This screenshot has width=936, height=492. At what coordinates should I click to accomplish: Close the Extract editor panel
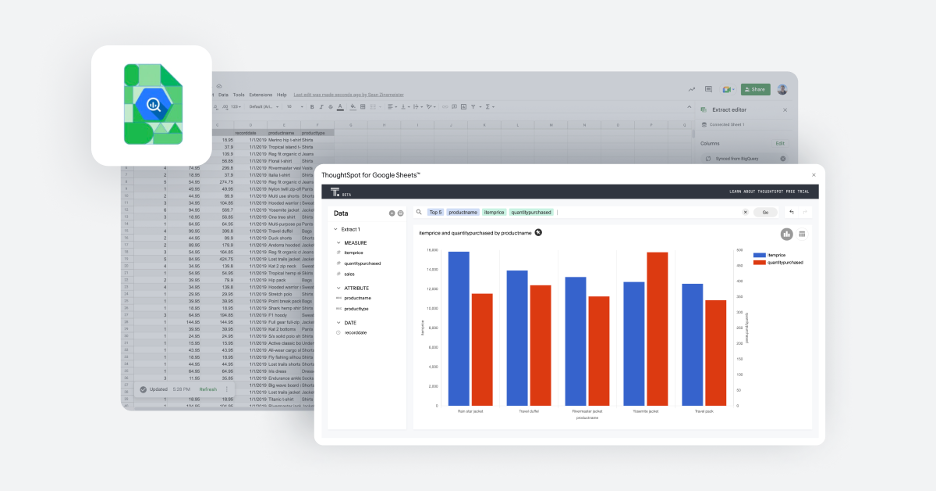click(x=785, y=110)
